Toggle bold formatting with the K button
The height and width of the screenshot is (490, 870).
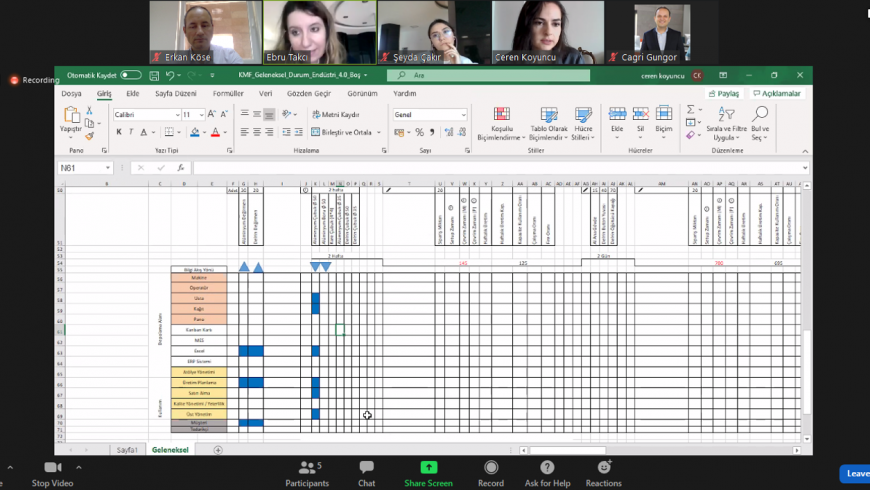point(118,132)
